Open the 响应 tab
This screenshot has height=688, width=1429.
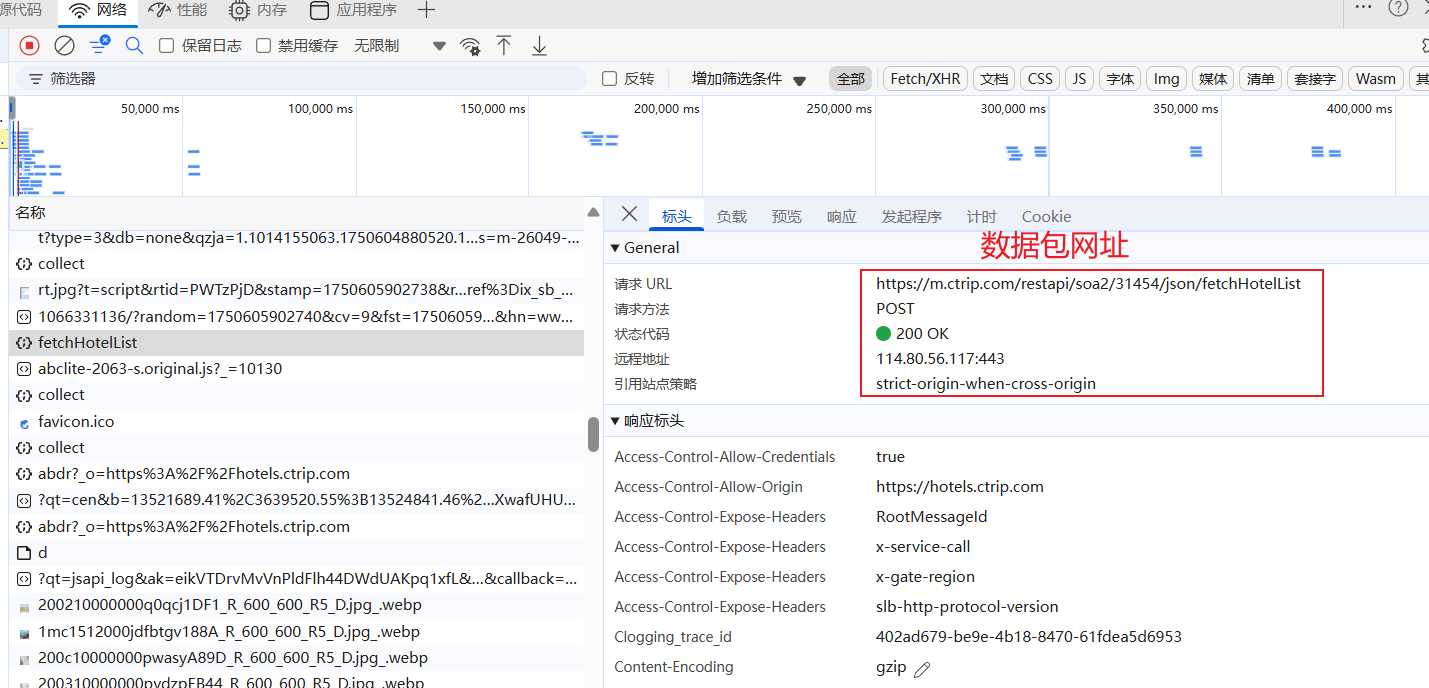[x=841, y=217]
